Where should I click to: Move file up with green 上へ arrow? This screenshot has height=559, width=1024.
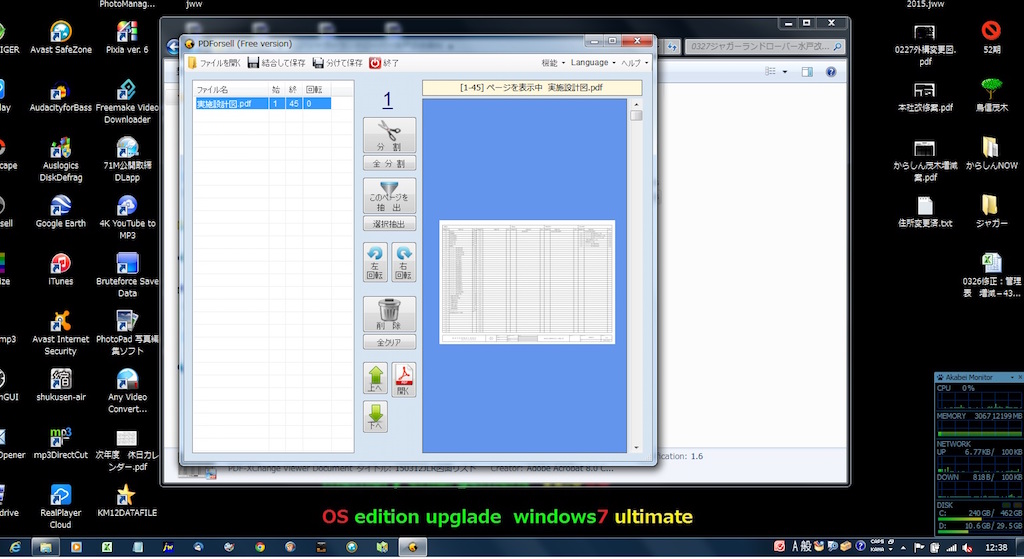point(376,379)
